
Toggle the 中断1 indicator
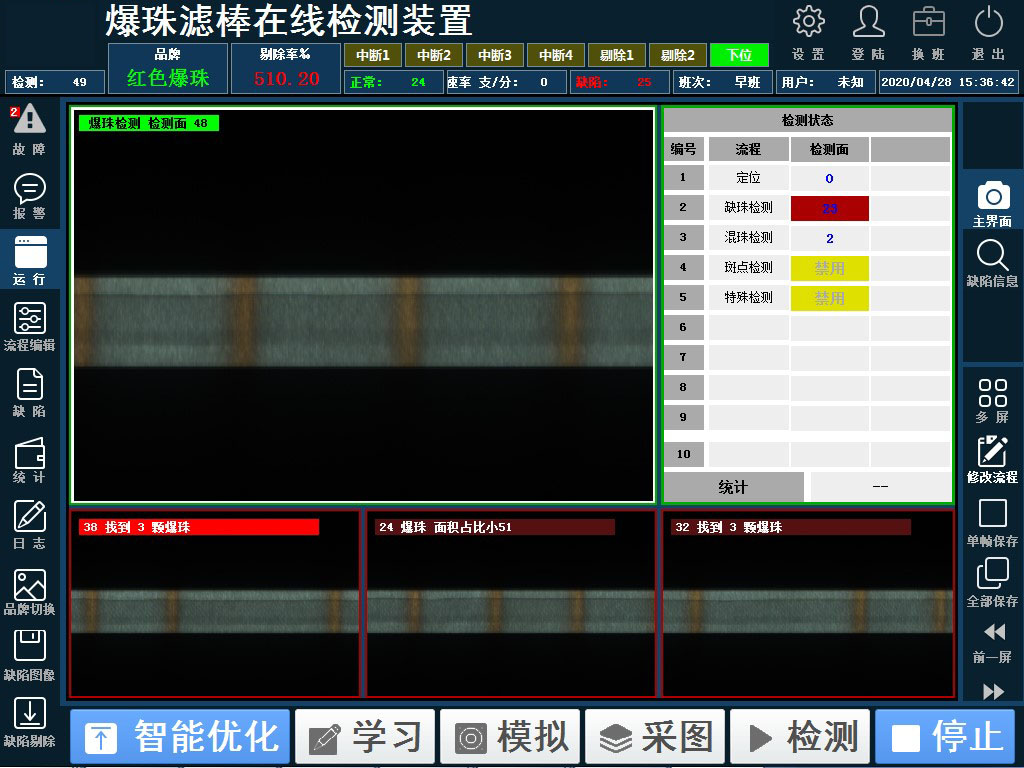[x=373, y=55]
